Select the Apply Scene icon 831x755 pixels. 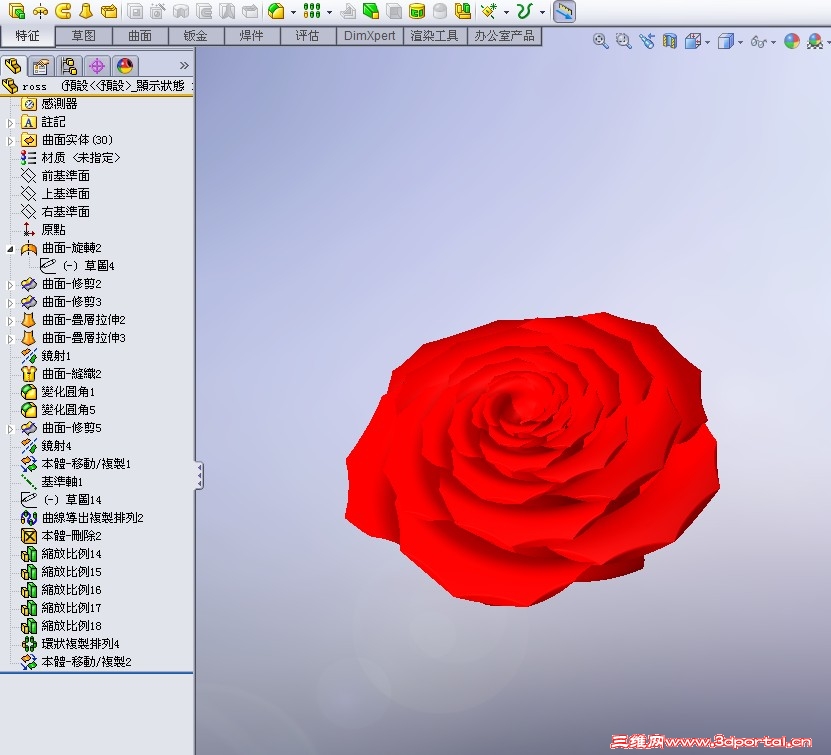tap(814, 42)
